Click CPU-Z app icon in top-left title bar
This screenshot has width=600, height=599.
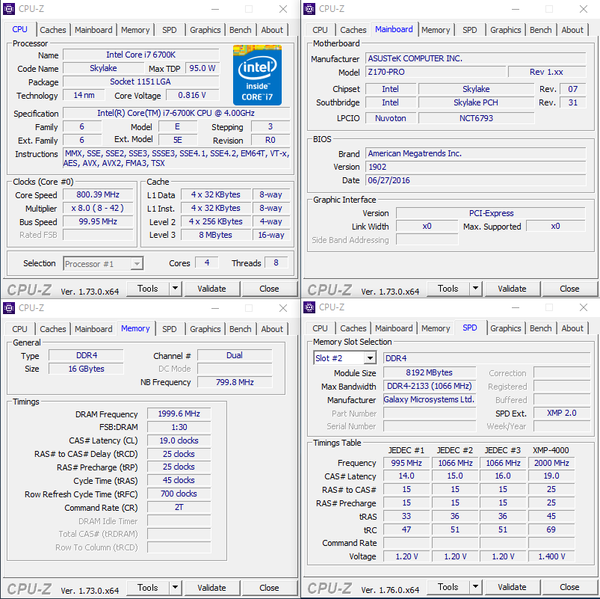click(x=9, y=8)
